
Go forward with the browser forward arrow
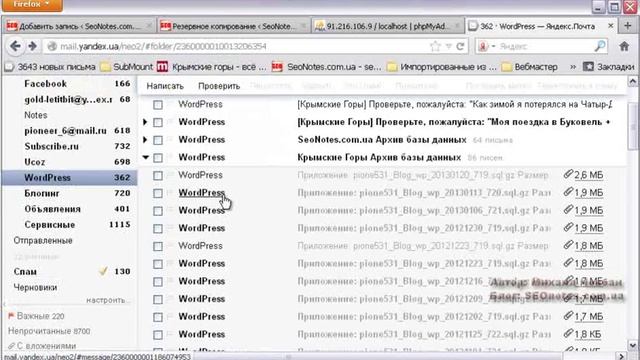pos(32,46)
